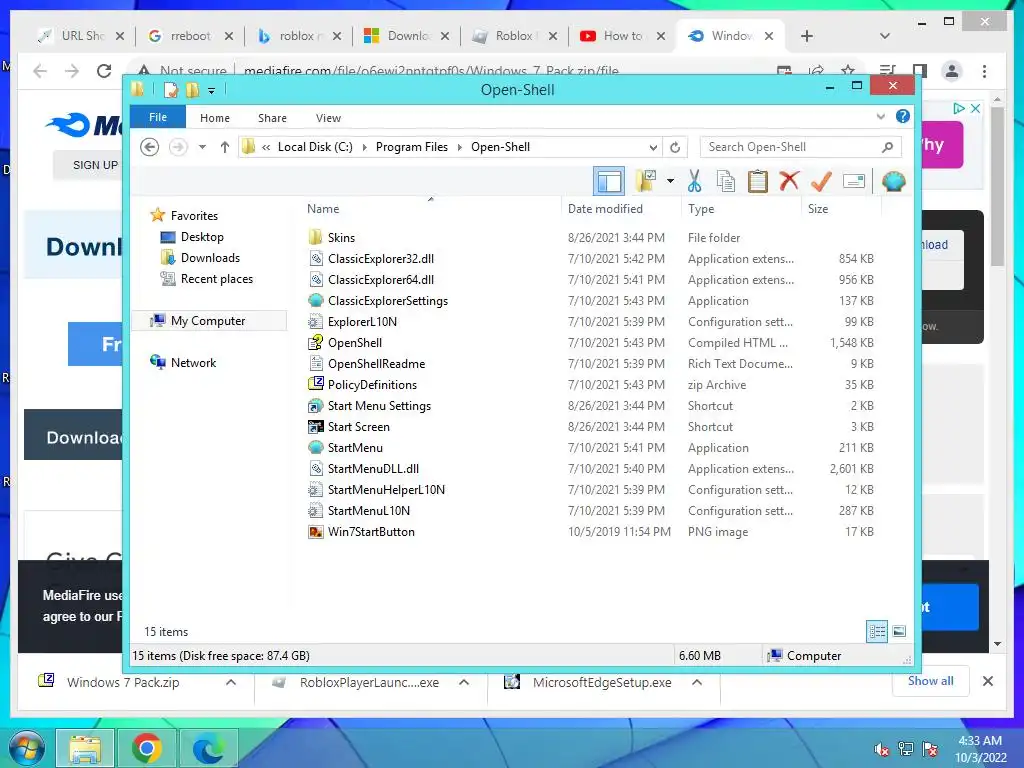Viewport: 1024px width, 768px height.
Task: Click the orange checkmark Properties icon
Action: tap(821, 181)
